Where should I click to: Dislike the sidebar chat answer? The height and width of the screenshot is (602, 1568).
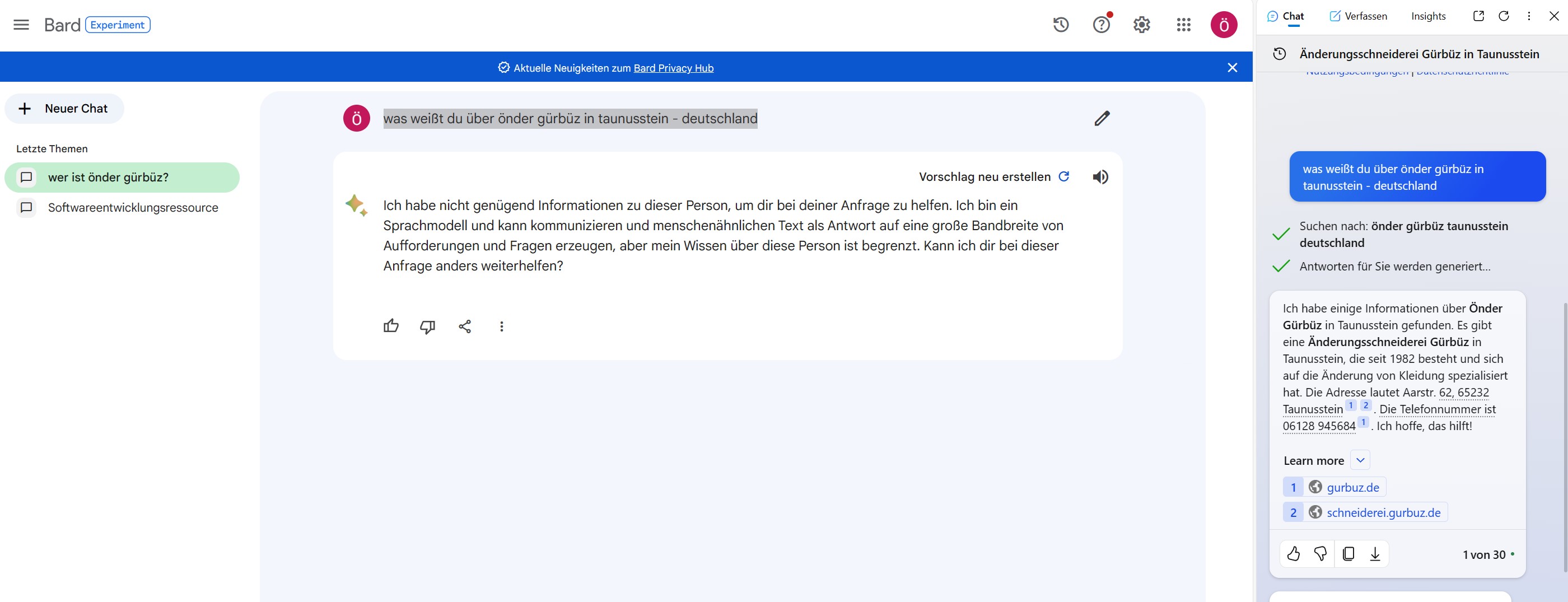(x=1320, y=554)
